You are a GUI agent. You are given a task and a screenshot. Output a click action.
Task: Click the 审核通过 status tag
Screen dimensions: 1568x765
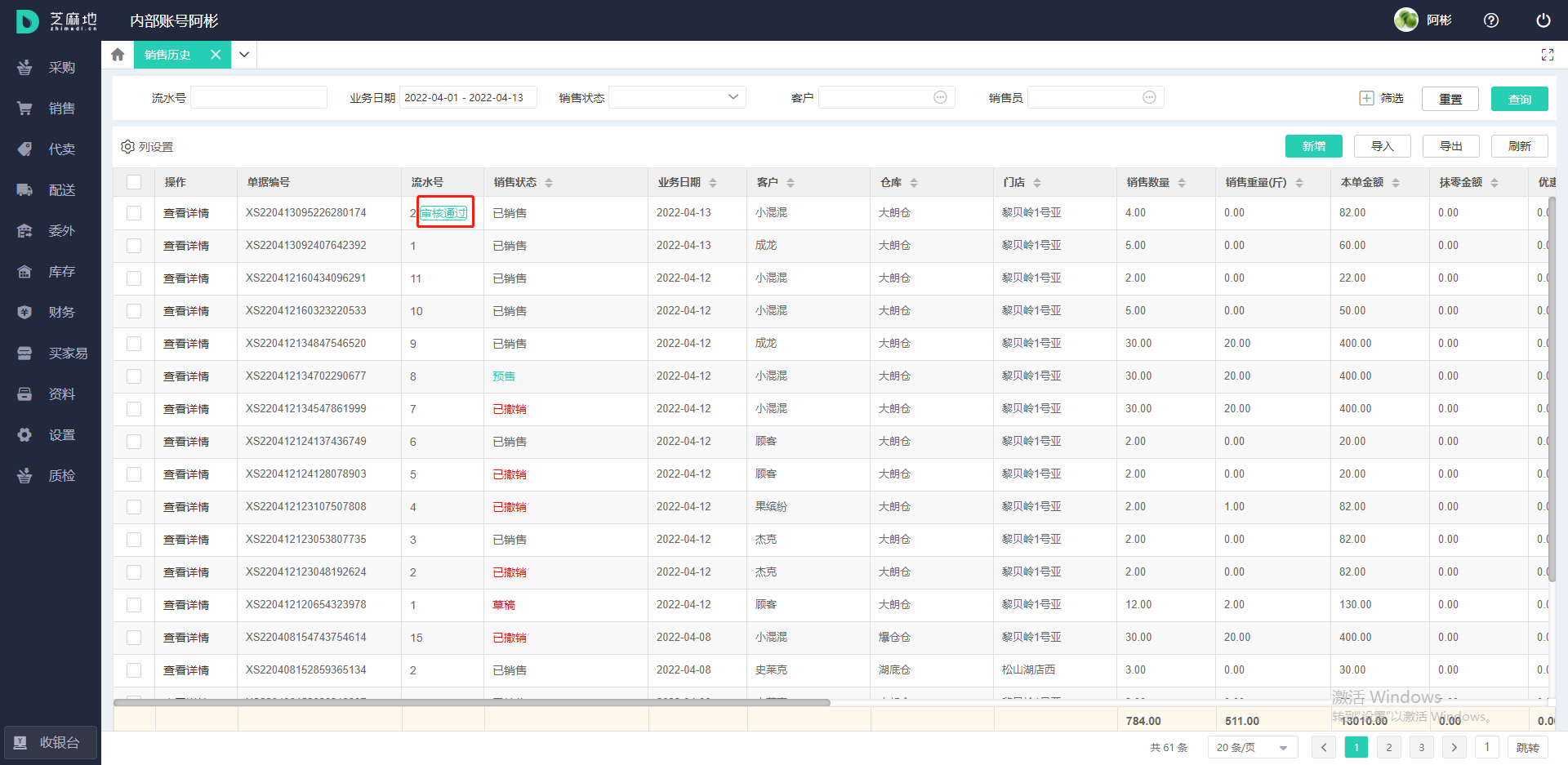tap(444, 213)
